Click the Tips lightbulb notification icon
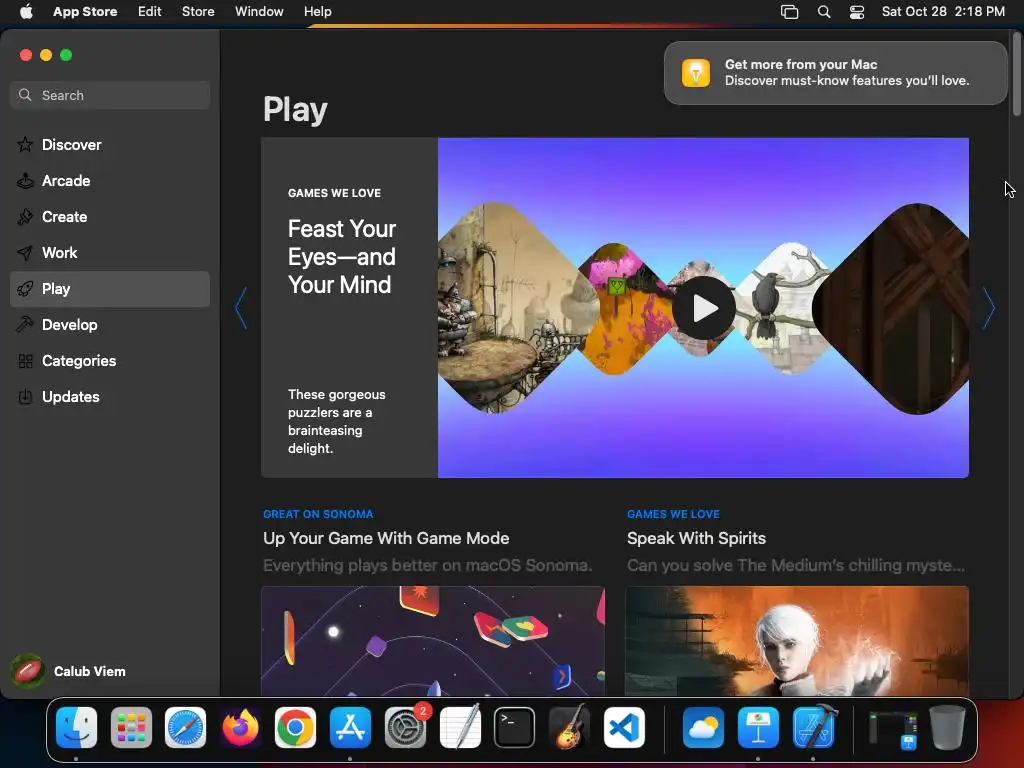 click(x=696, y=72)
